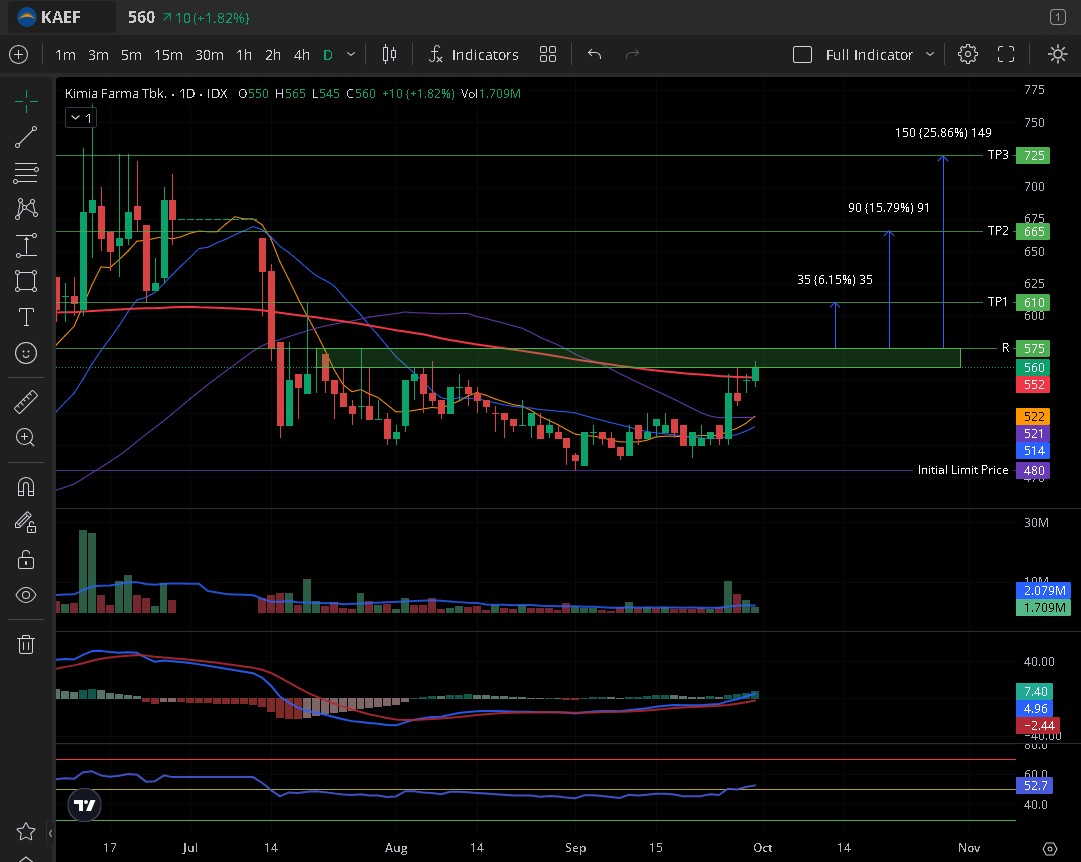The width and height of the screenshot is (1081, 862).
Task: Activate the zoom in magnifier tool
Action: point(27,437)
